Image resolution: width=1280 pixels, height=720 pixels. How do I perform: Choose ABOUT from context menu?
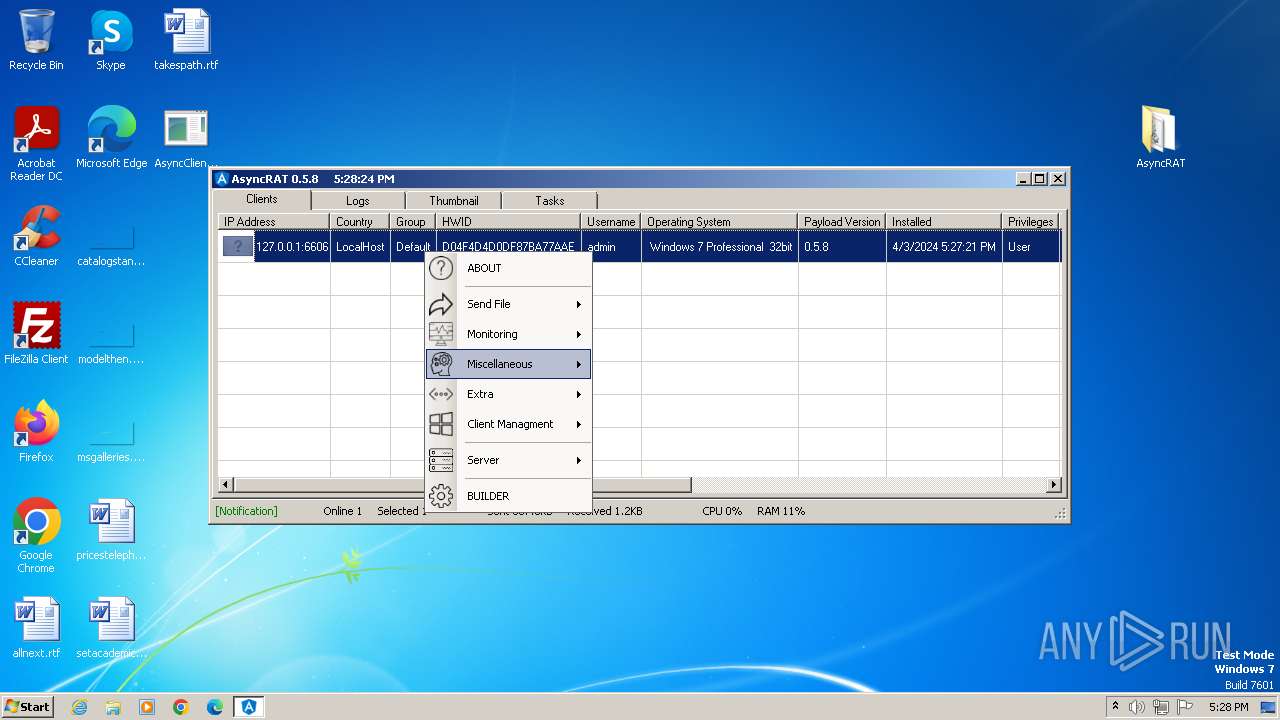point(508,268)
